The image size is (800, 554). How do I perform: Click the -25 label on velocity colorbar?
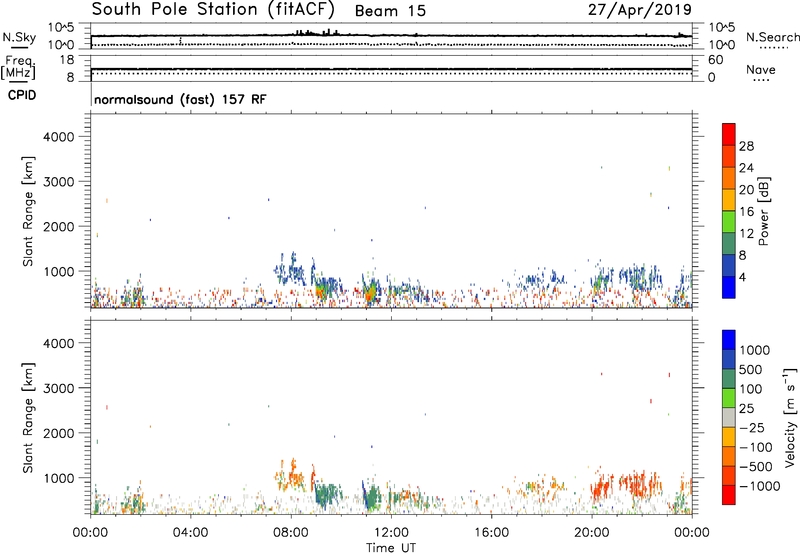coord(752,428)
